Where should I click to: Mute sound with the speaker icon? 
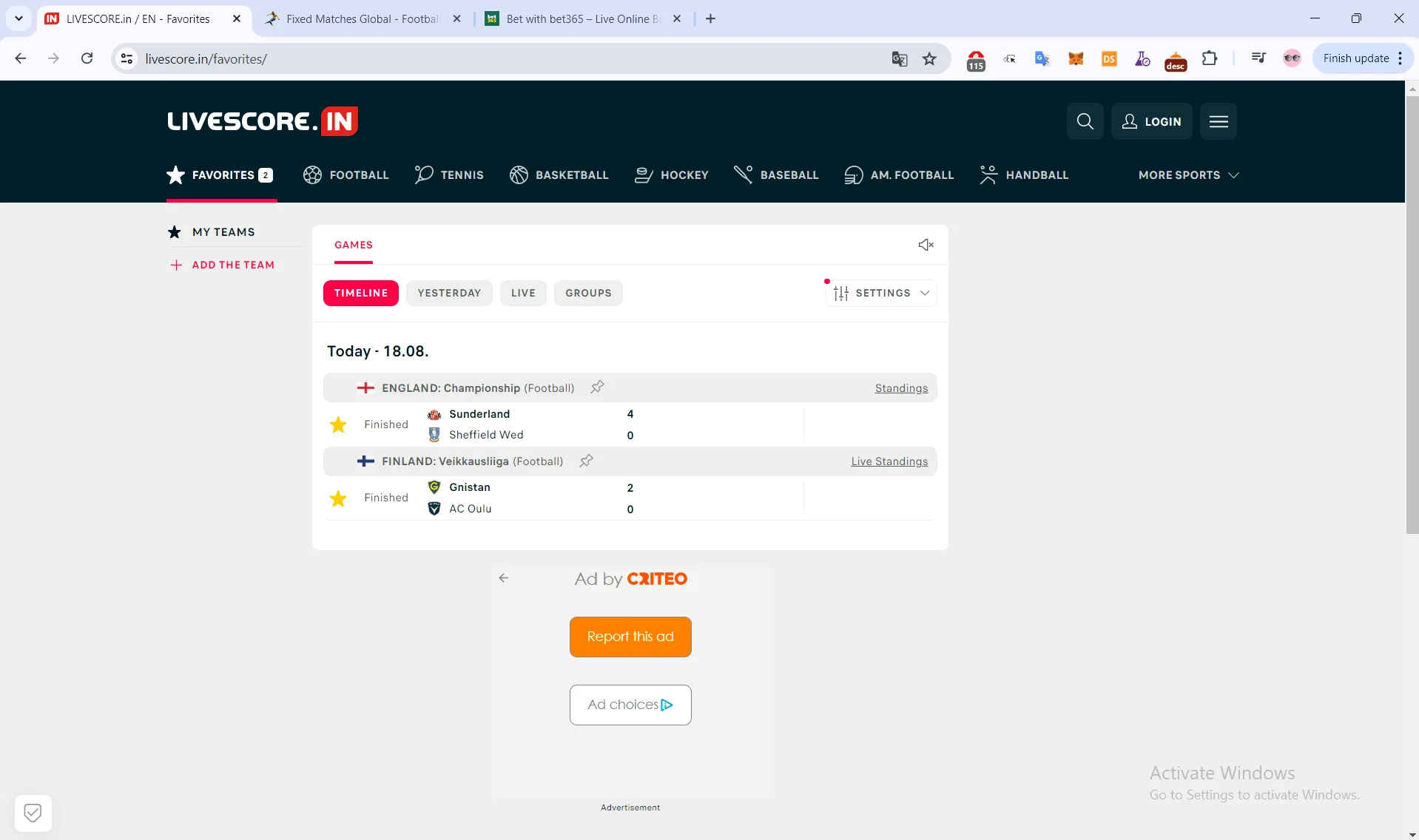point(926,245)
